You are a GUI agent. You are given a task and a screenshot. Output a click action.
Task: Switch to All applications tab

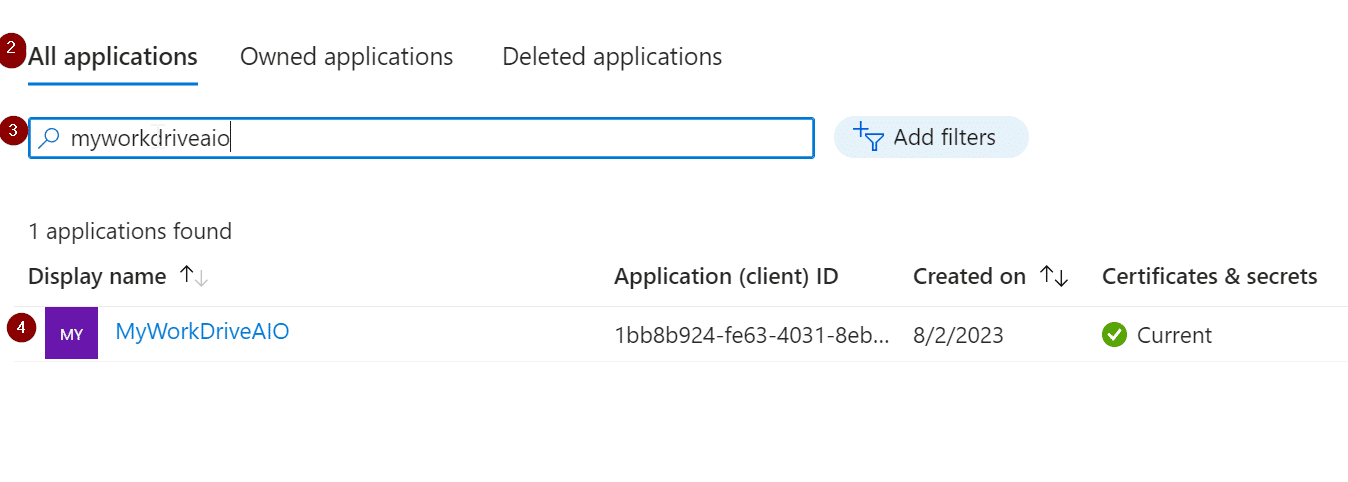[x=112, y=57]
